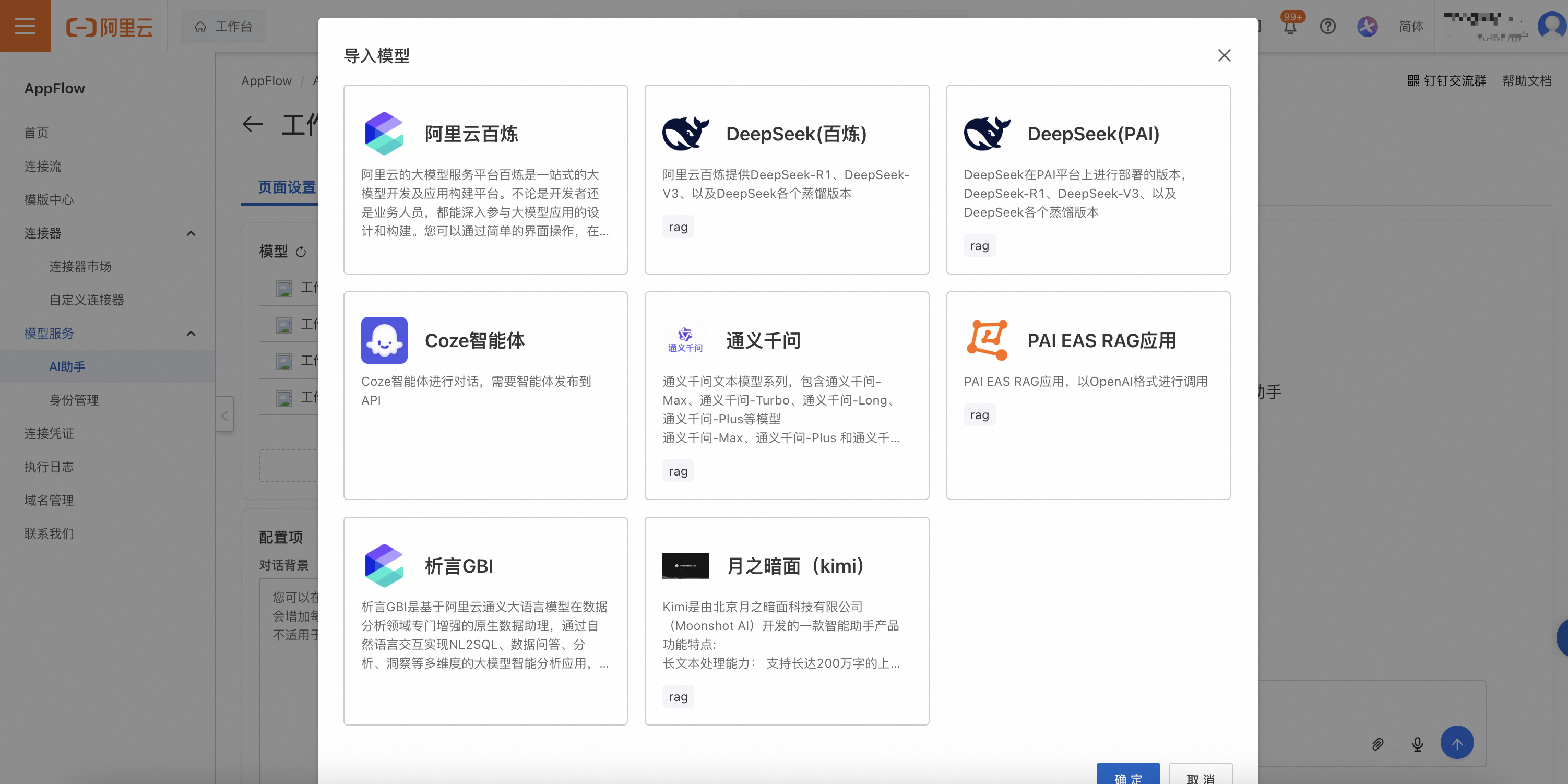
Task: Select the 析言GBI card title
Action: (459, 566)
